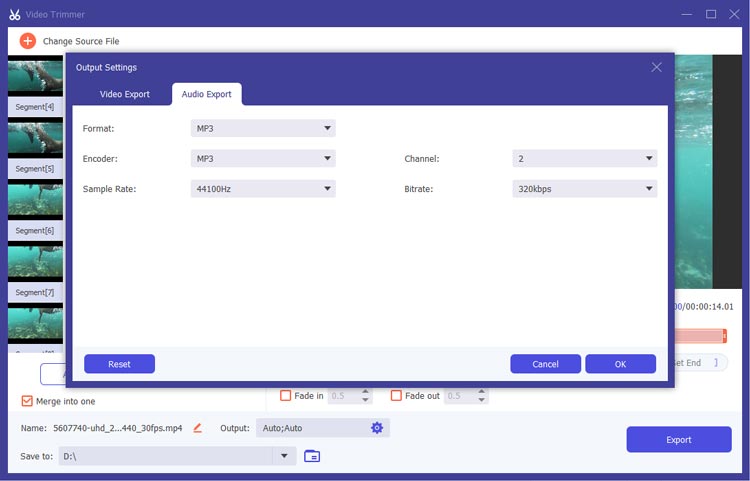Open the Save to path dropdown
Viewport: 750px width, 481px height.
point(285,456)
